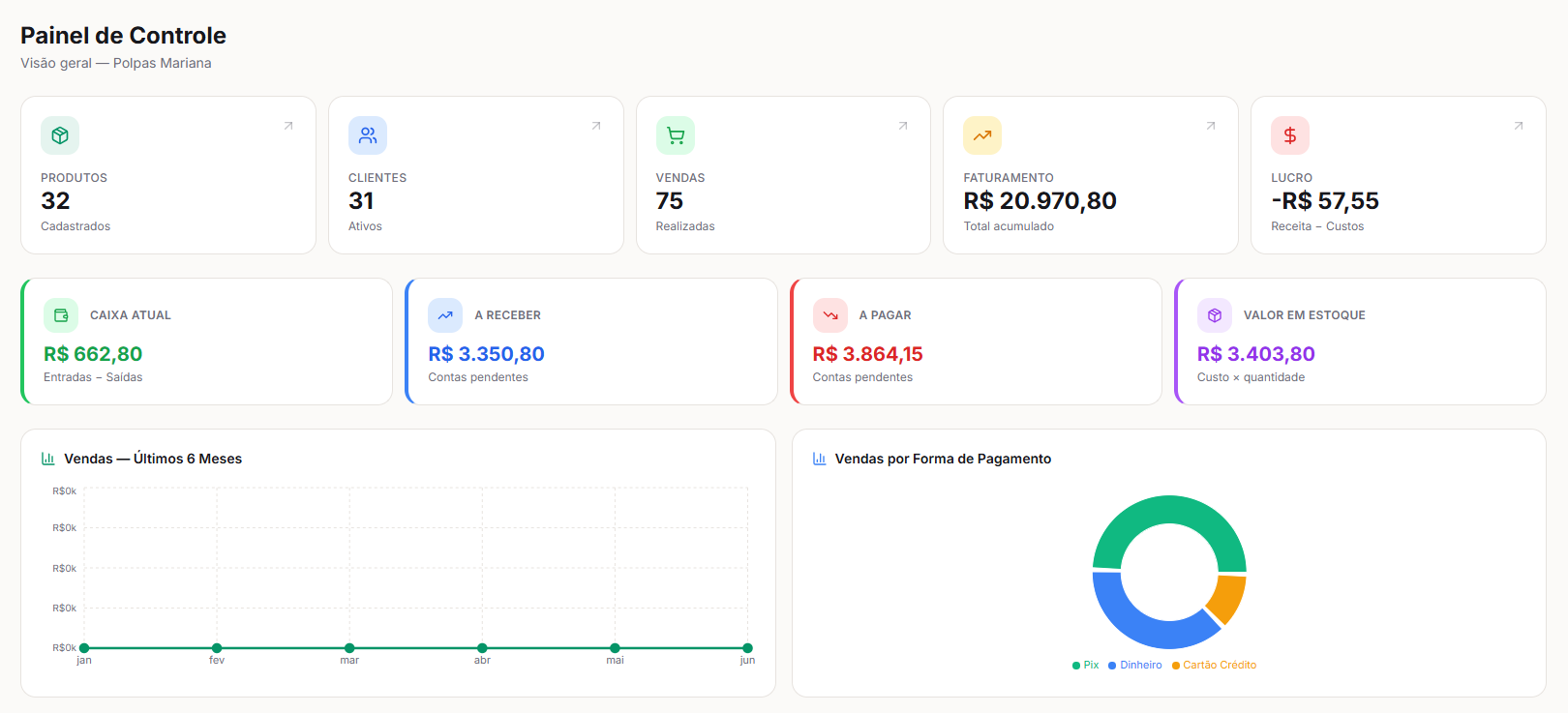Click the shopping cart icon in Vendas card
1568x713 pixels.
pos(676,135)
